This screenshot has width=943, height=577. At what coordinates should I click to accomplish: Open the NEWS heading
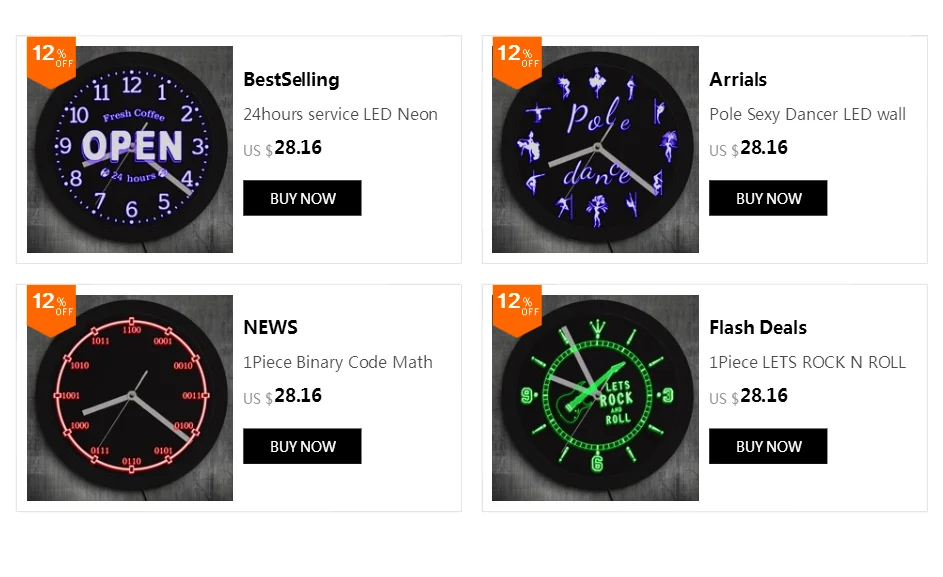click(x=270, y=328)
